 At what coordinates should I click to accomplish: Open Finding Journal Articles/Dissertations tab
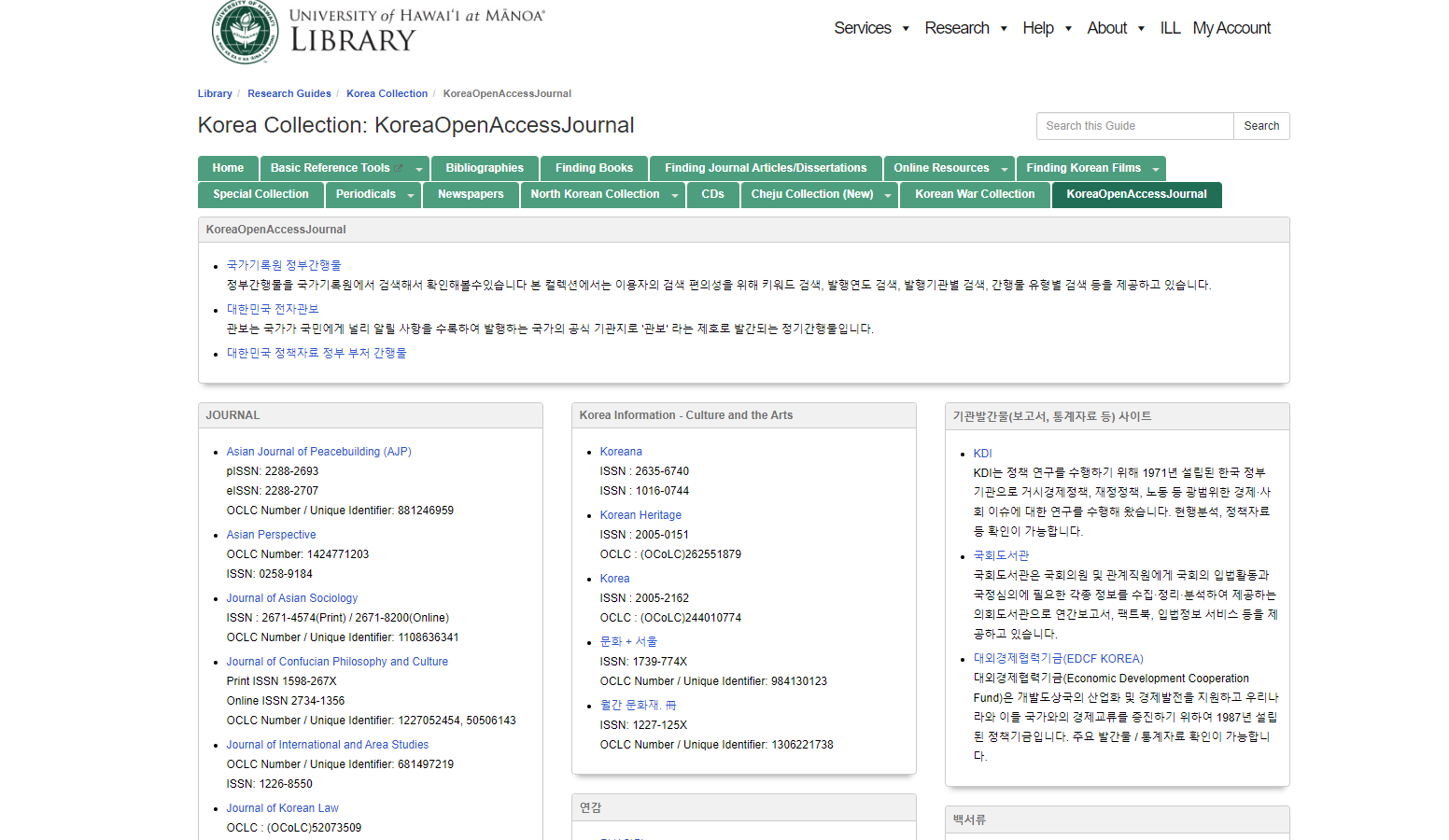[x=766, y=168]
